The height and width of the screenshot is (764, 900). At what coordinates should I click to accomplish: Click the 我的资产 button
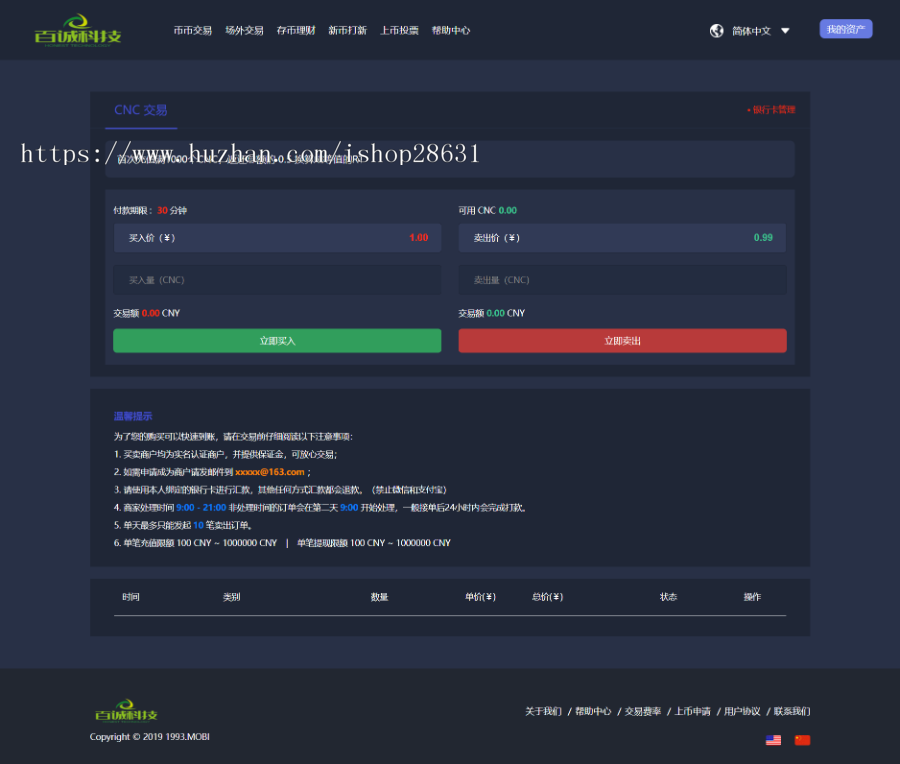click(845, 29)
